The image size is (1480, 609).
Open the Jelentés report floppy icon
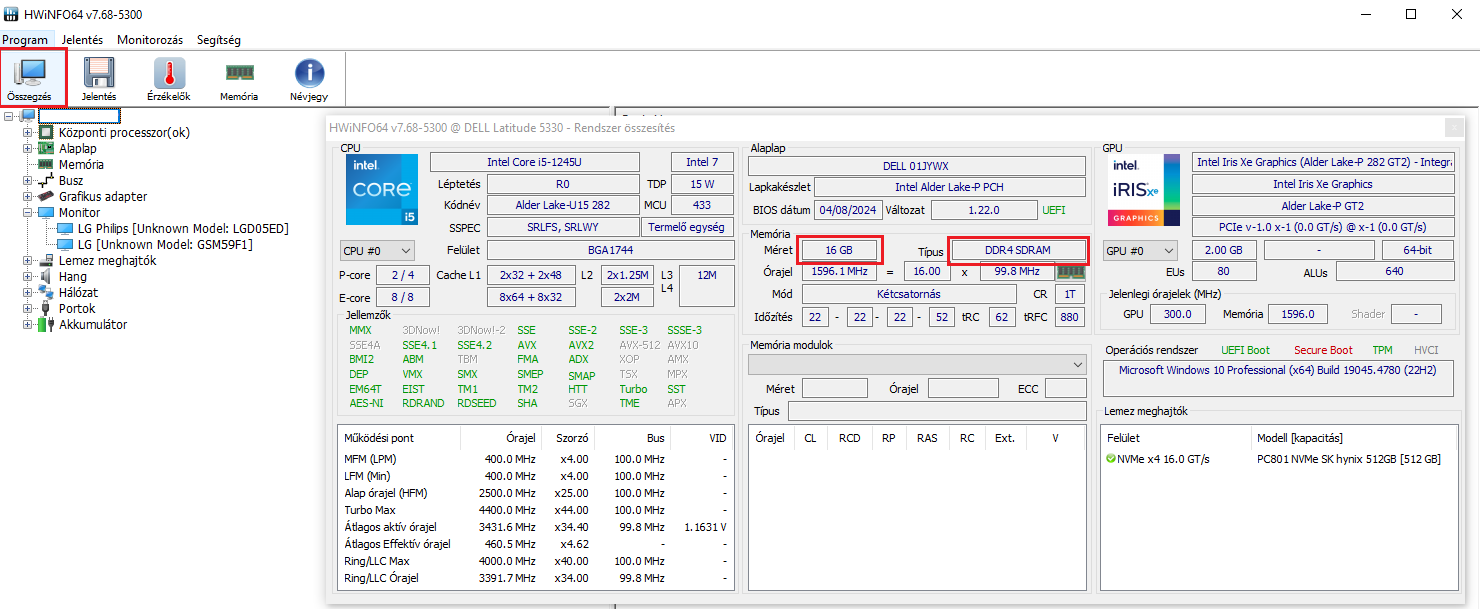[x=99, y=78]
